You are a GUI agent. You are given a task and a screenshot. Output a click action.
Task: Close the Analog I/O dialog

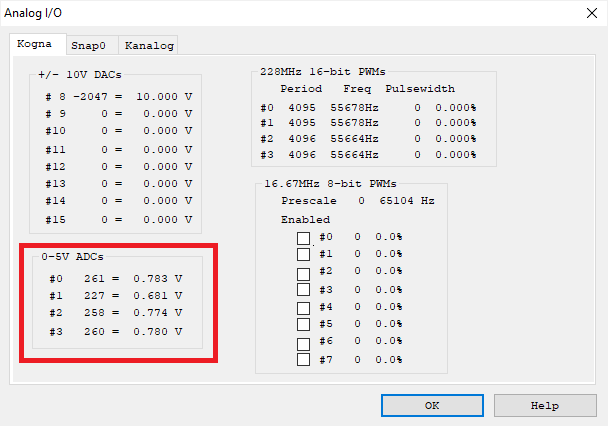click(585, 12)
